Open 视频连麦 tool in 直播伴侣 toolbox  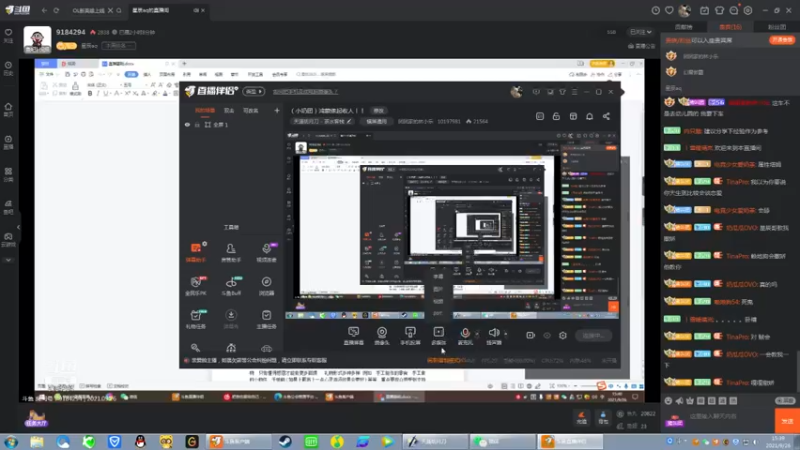[x=266, y=252]
